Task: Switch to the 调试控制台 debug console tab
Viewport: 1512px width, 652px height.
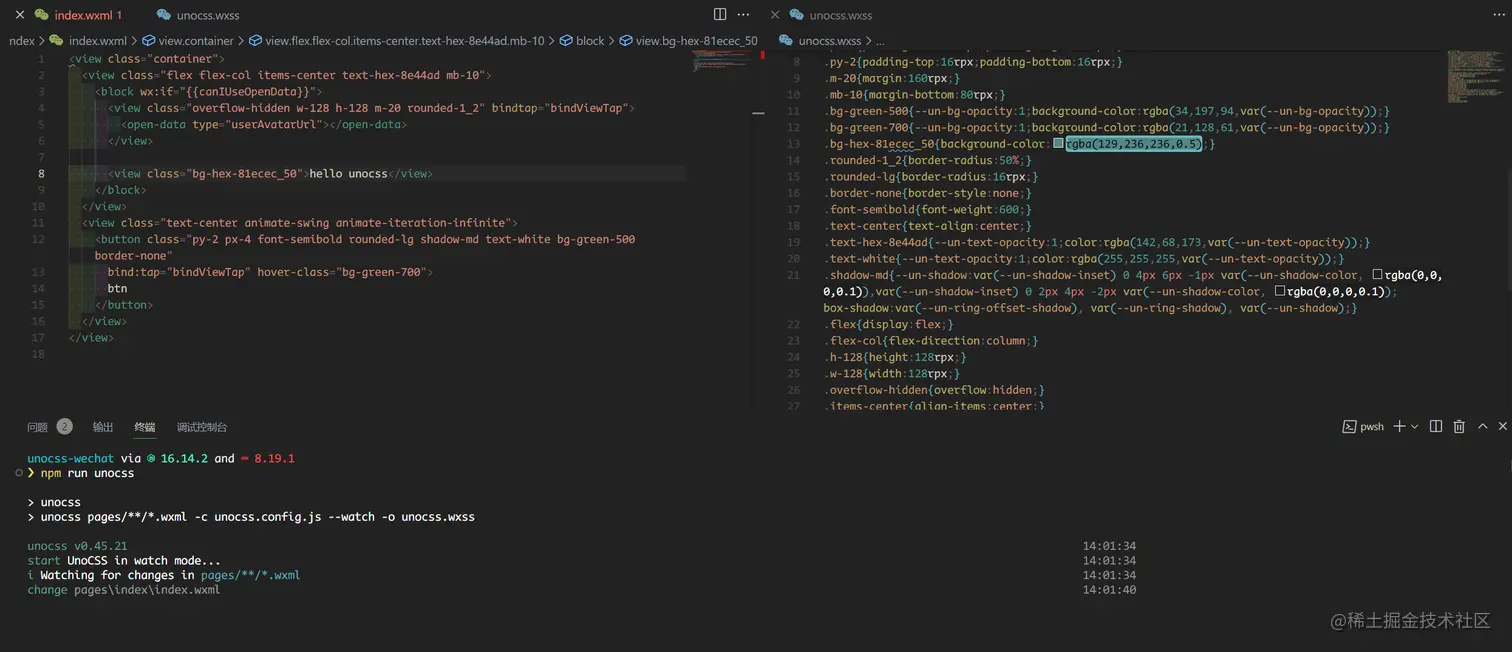Action: [x=202, y=427]
